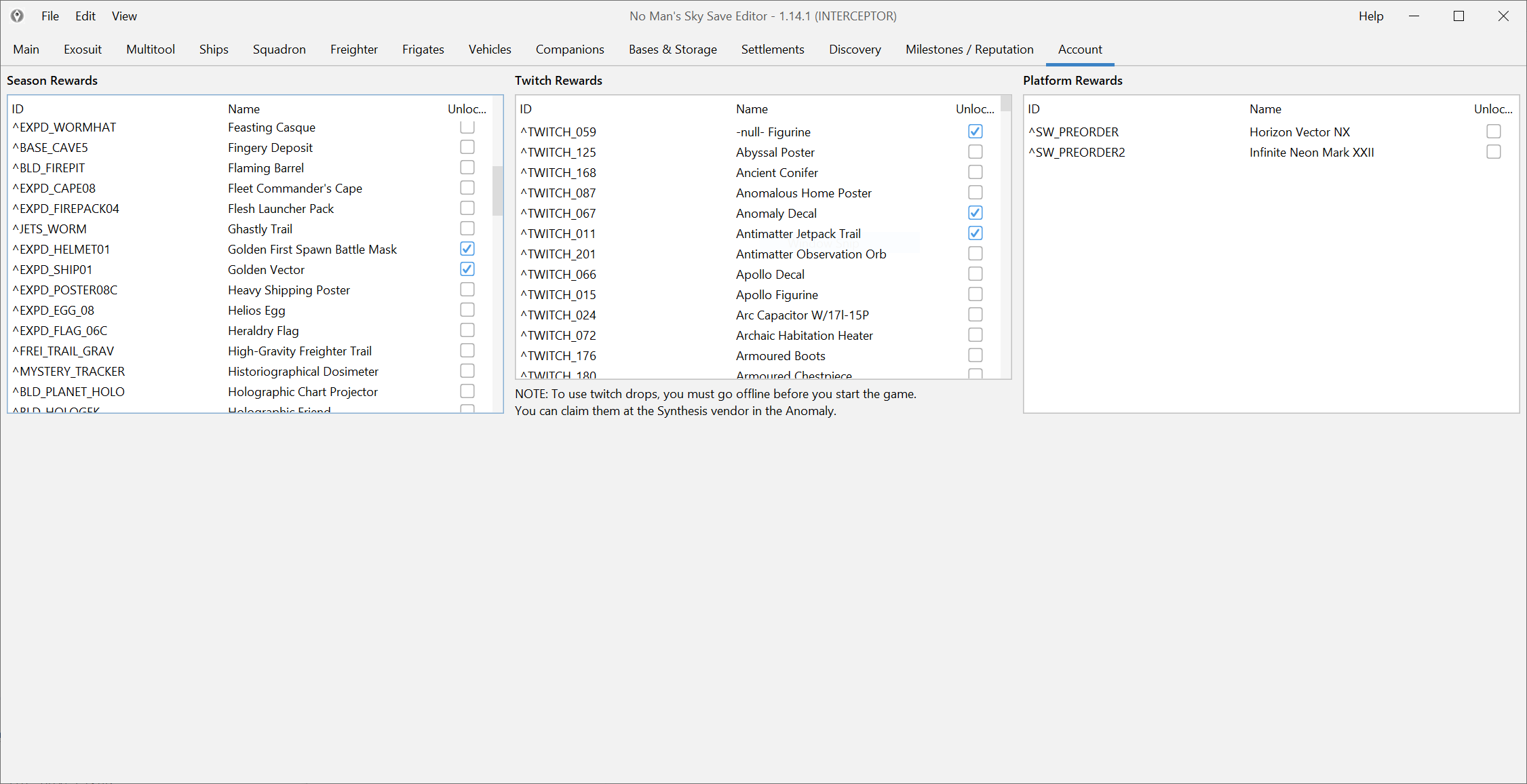Check Infinite Neon Mark XXII unlock box

1493,152
